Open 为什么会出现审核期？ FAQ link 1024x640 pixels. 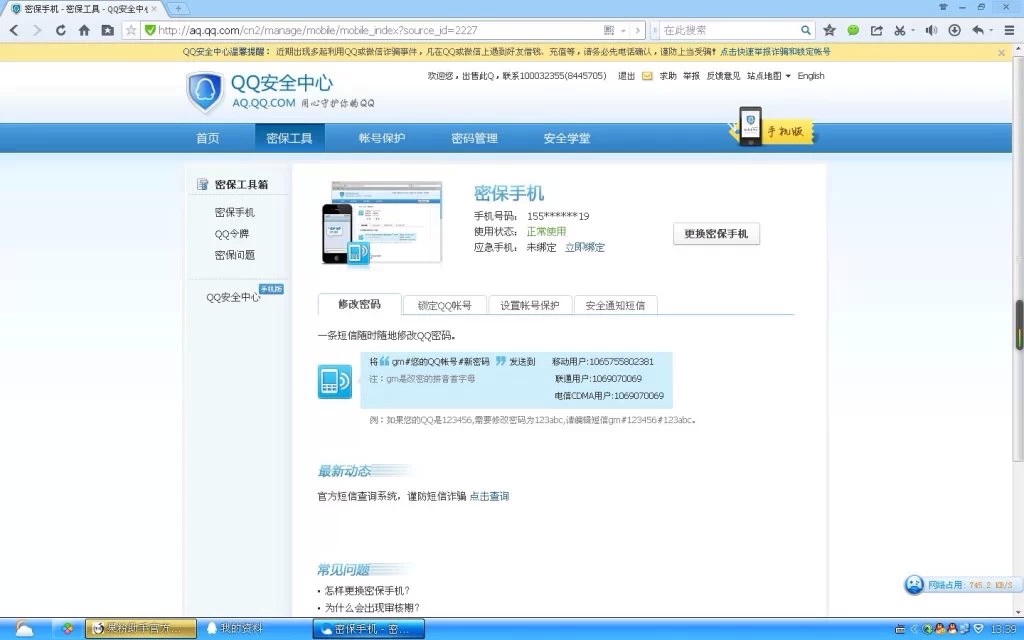tap(372, 608)
